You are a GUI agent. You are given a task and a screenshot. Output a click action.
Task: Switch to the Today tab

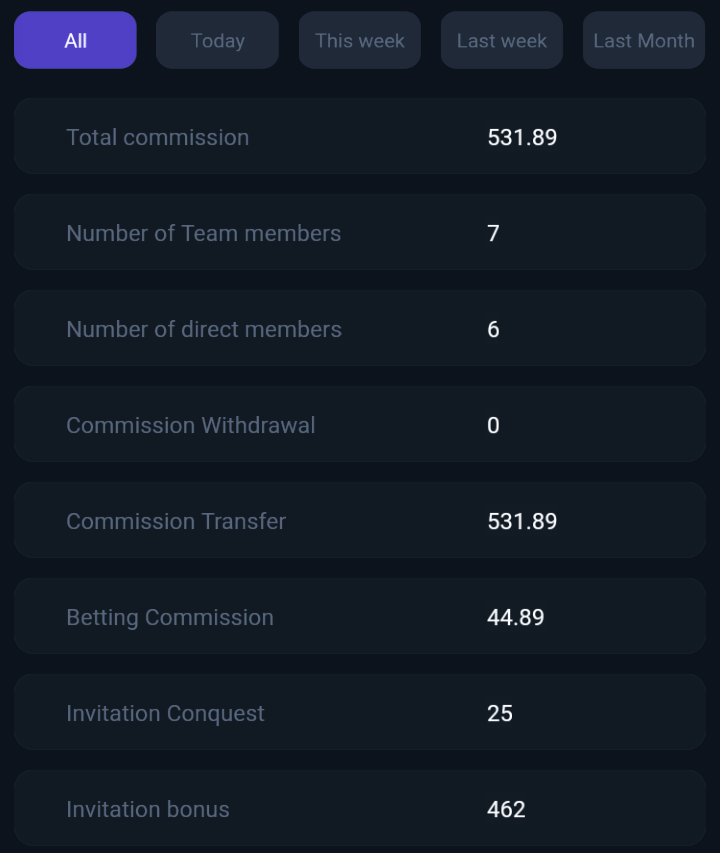[218, 40]
